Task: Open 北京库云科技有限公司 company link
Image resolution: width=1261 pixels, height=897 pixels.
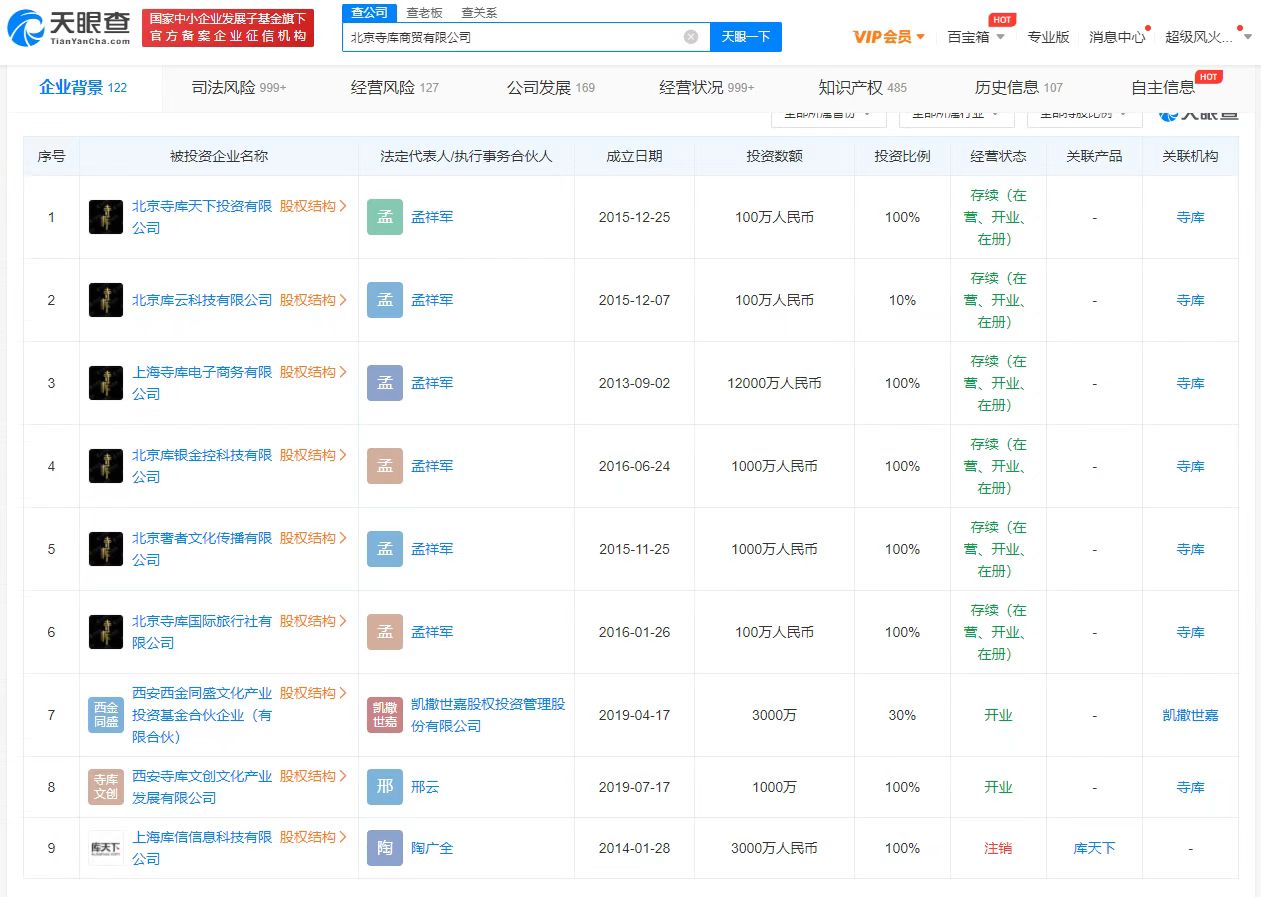Action: [x=202, y=300]
